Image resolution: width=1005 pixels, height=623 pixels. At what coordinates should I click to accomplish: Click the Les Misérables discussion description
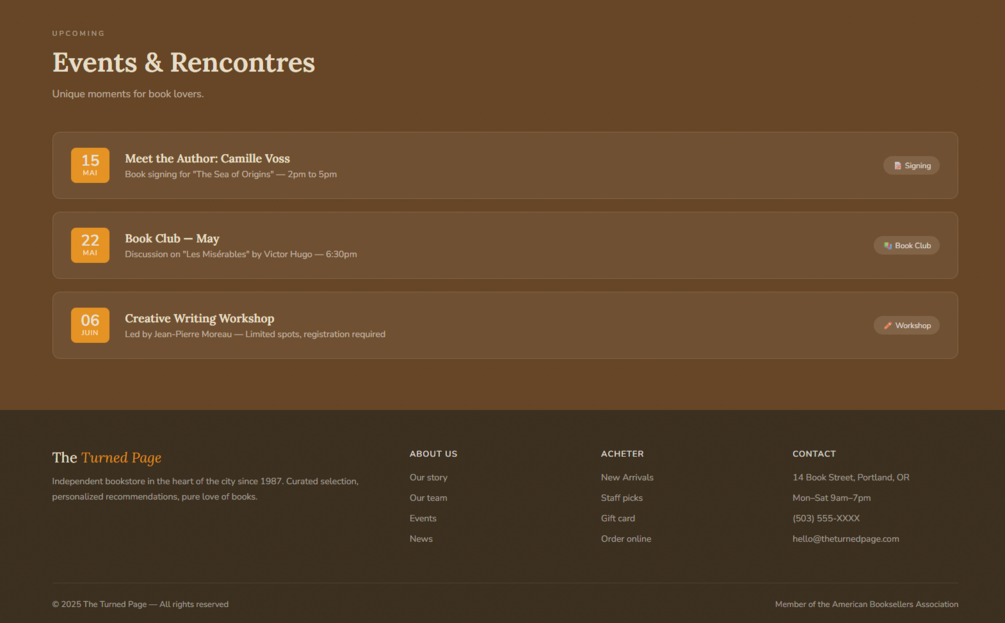[241, 254]
